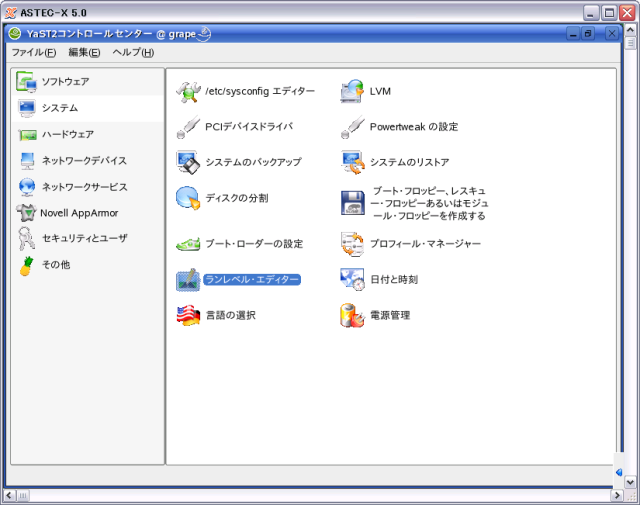Open システムのバックアップ icon
The image size is (640, 505).
pyautogui.click(x=188, y=162)
